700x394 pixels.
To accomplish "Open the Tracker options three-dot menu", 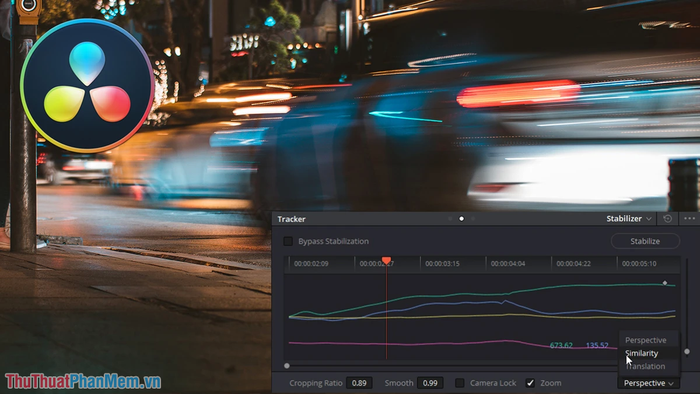I will pyautogui.click(x=689, y=218).
